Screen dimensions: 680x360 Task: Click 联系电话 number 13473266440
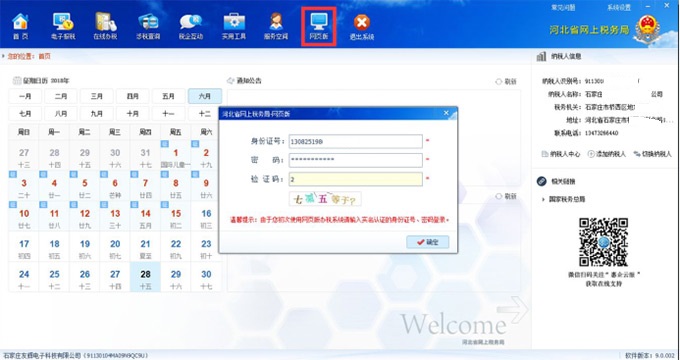click(601, 133)
